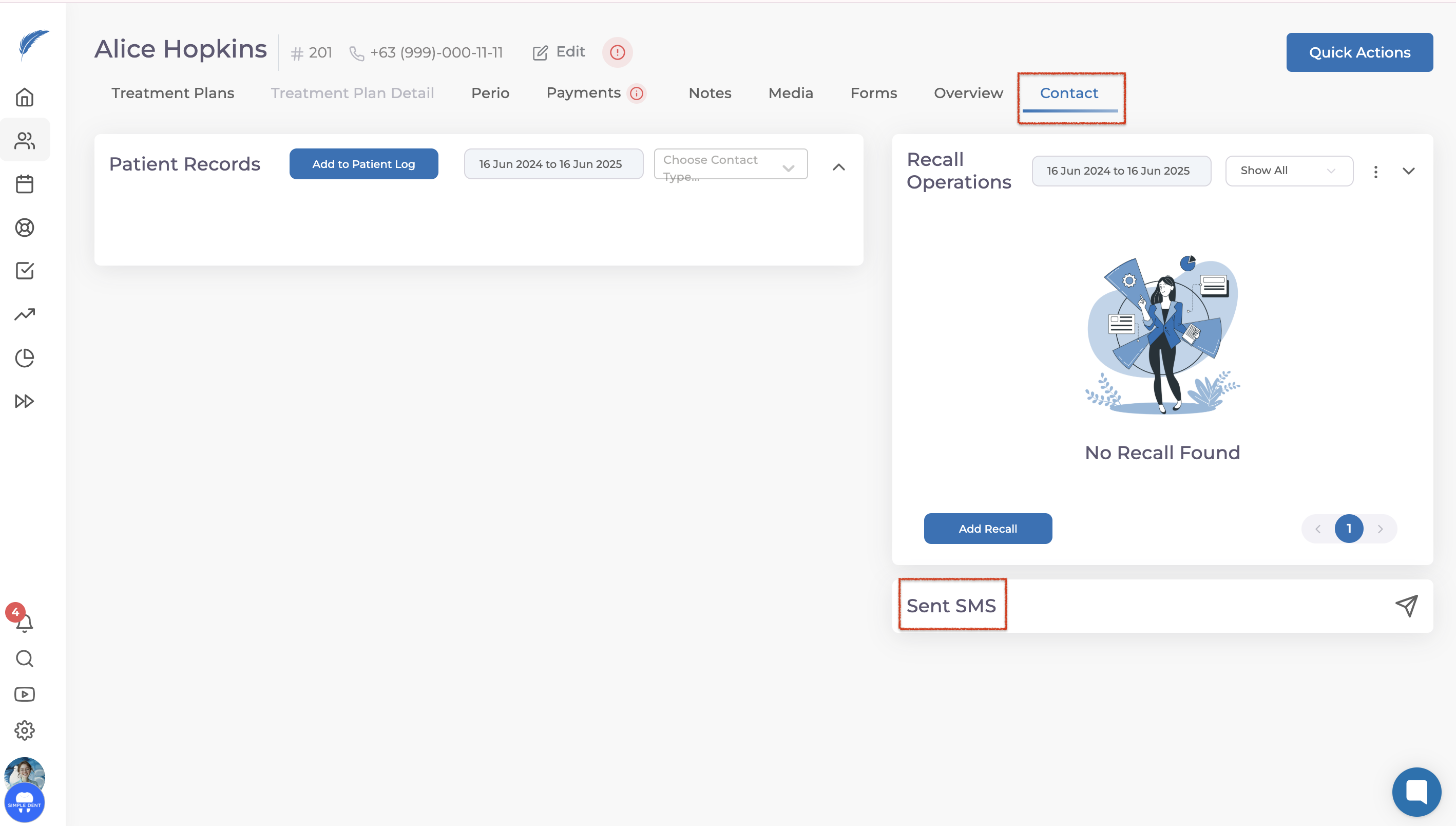The width and height of the screenshot is (1456, 826).
Task: Click the Add to Patient Log button
Action: 363,164
